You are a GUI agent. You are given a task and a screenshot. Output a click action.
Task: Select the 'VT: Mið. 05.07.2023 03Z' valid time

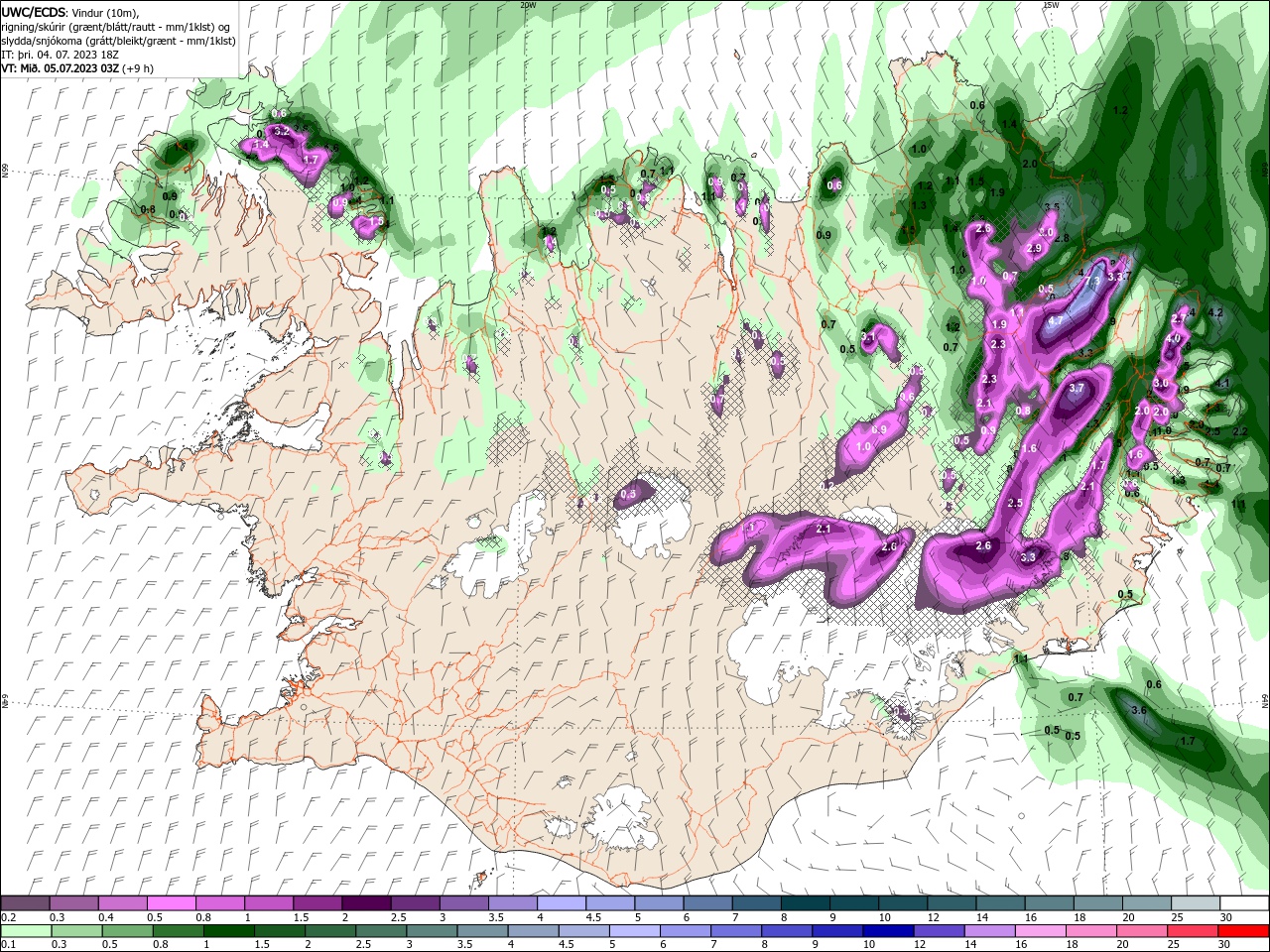point(61,68)
